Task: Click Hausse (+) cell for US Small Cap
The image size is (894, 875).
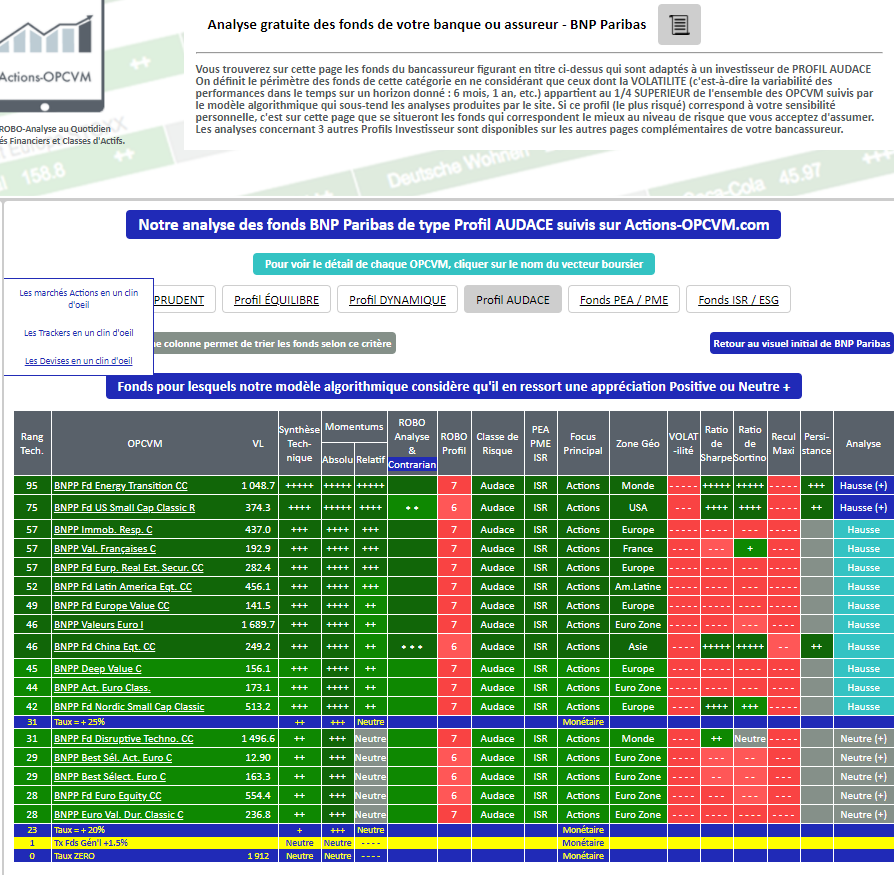Action: click(863, 507)
